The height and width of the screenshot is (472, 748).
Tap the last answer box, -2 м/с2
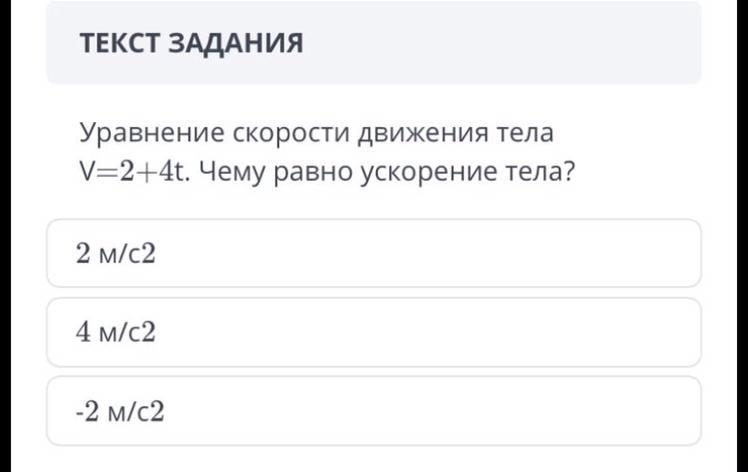(121, 410)
